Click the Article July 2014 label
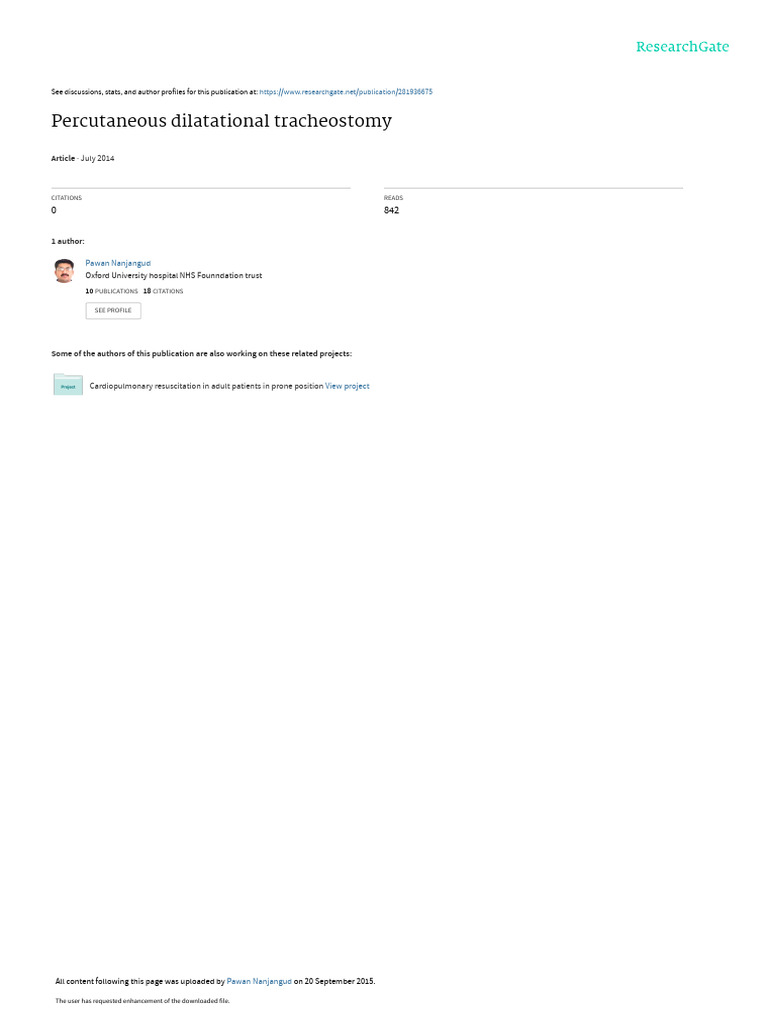Viewport: 768px width, 1024px height. pyautogui.click(x=82, y=158)
